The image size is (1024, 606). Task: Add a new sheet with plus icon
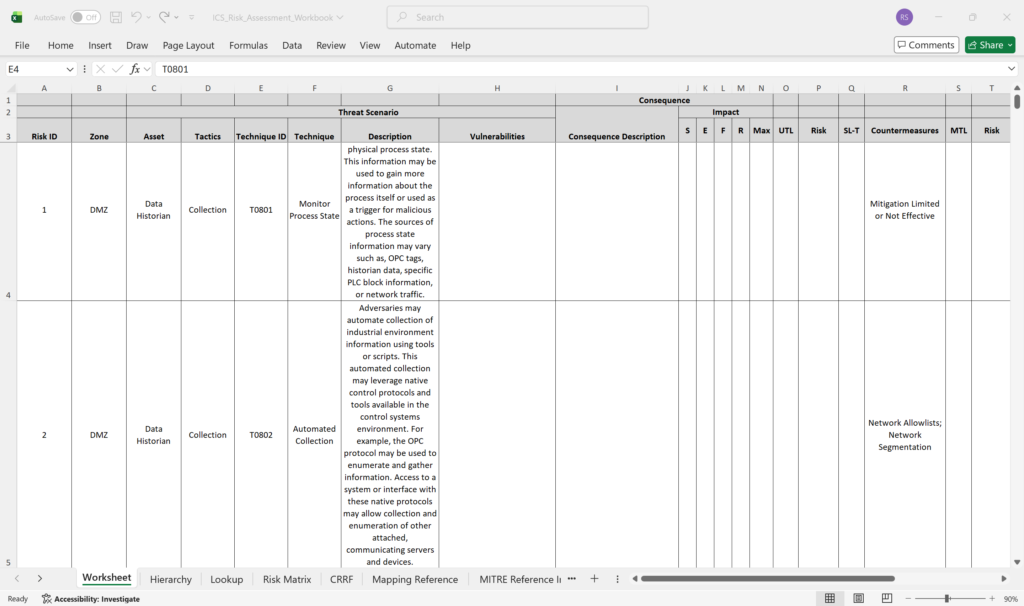(x=594, y=579)
